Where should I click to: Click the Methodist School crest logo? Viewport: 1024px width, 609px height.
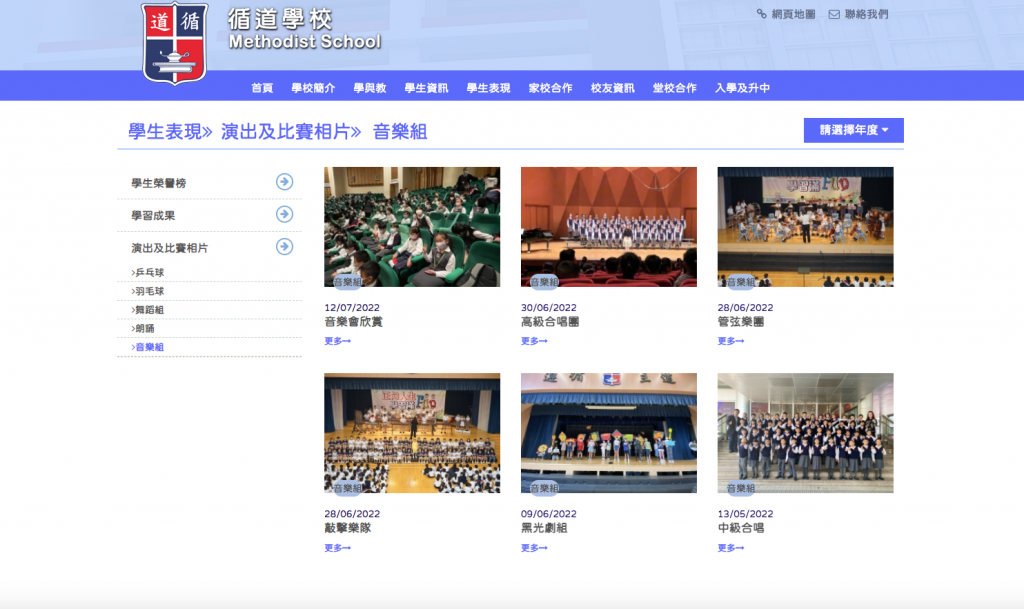(175, 42)
